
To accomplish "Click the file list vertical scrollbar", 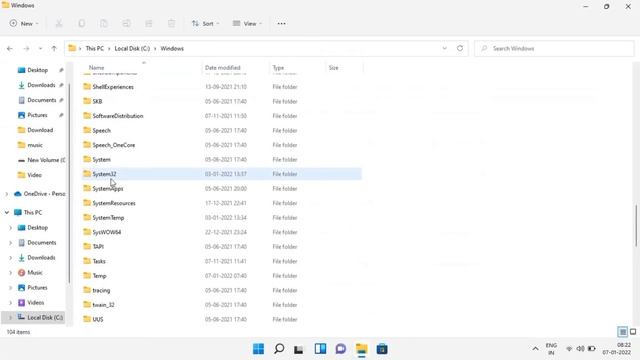I will pyautogui.click(x=636, y=225).
